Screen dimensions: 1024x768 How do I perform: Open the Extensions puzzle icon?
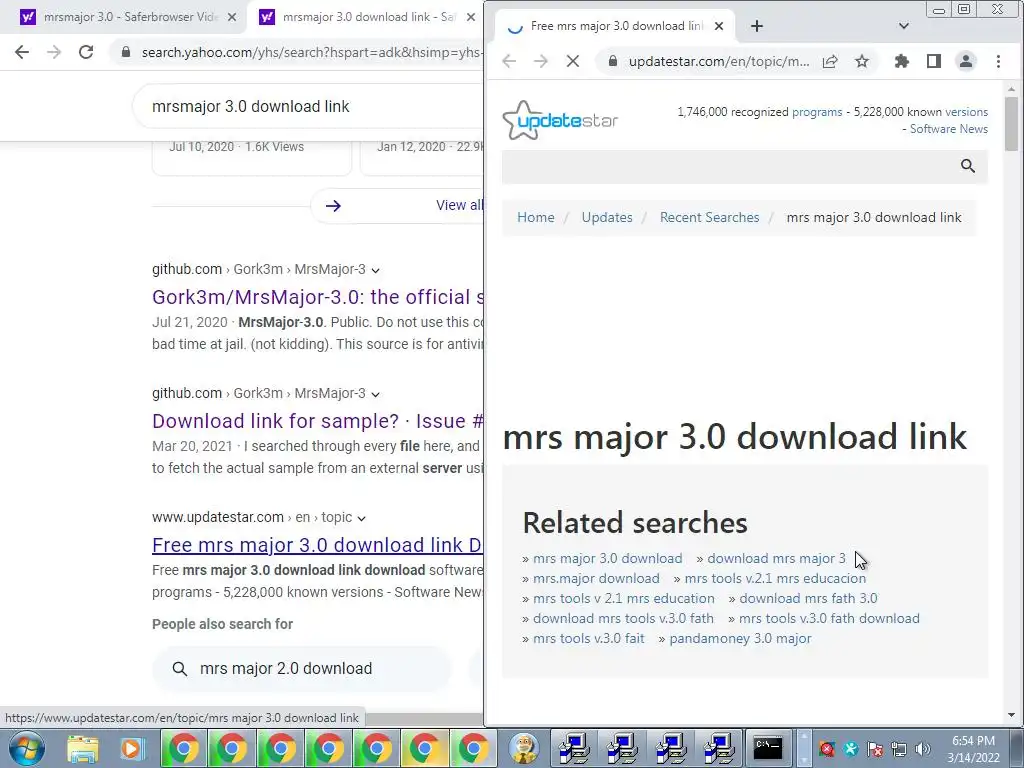click(x=902, y=61)
